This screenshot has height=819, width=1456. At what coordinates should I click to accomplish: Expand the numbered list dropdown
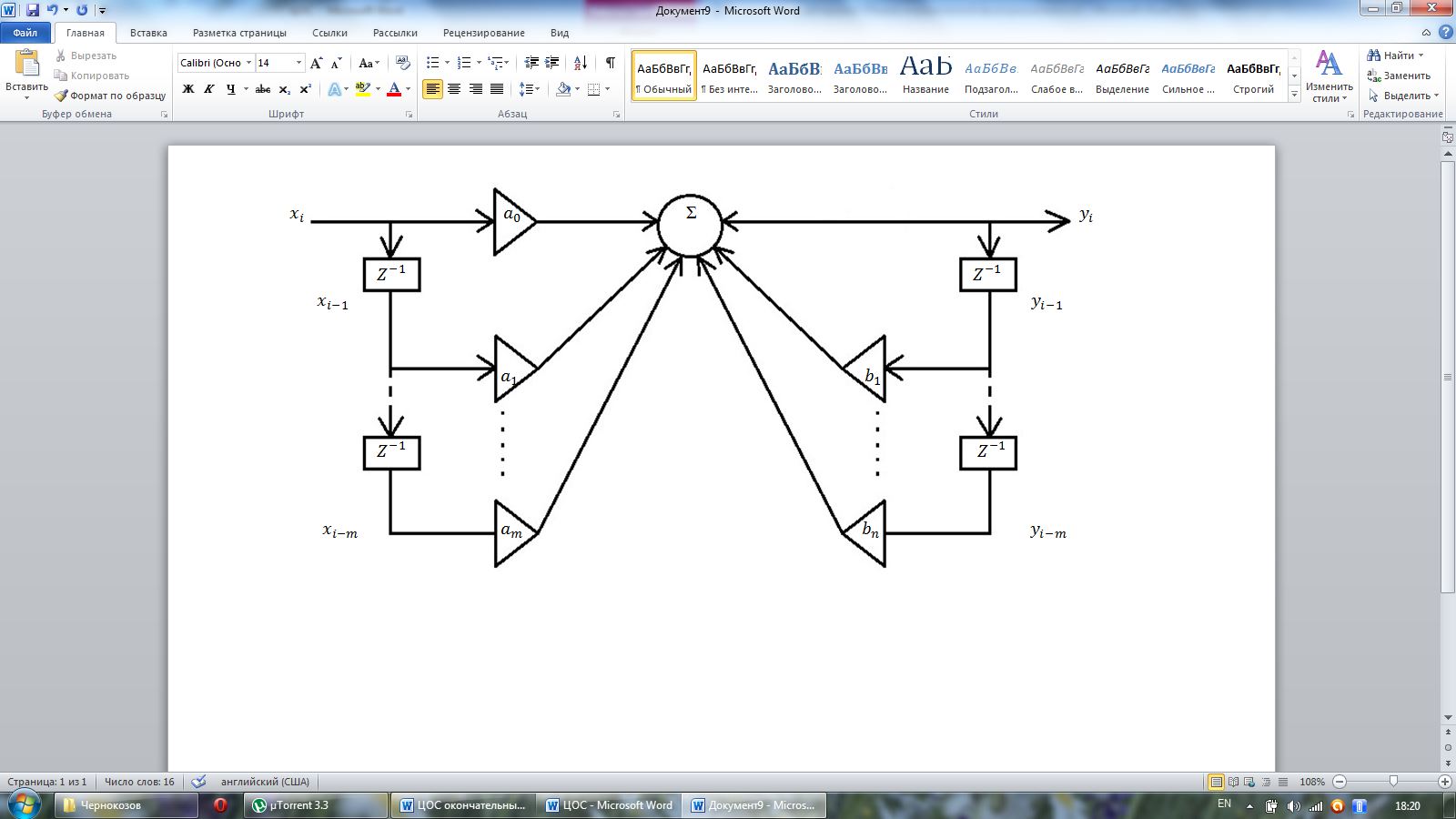pos(479,63)
